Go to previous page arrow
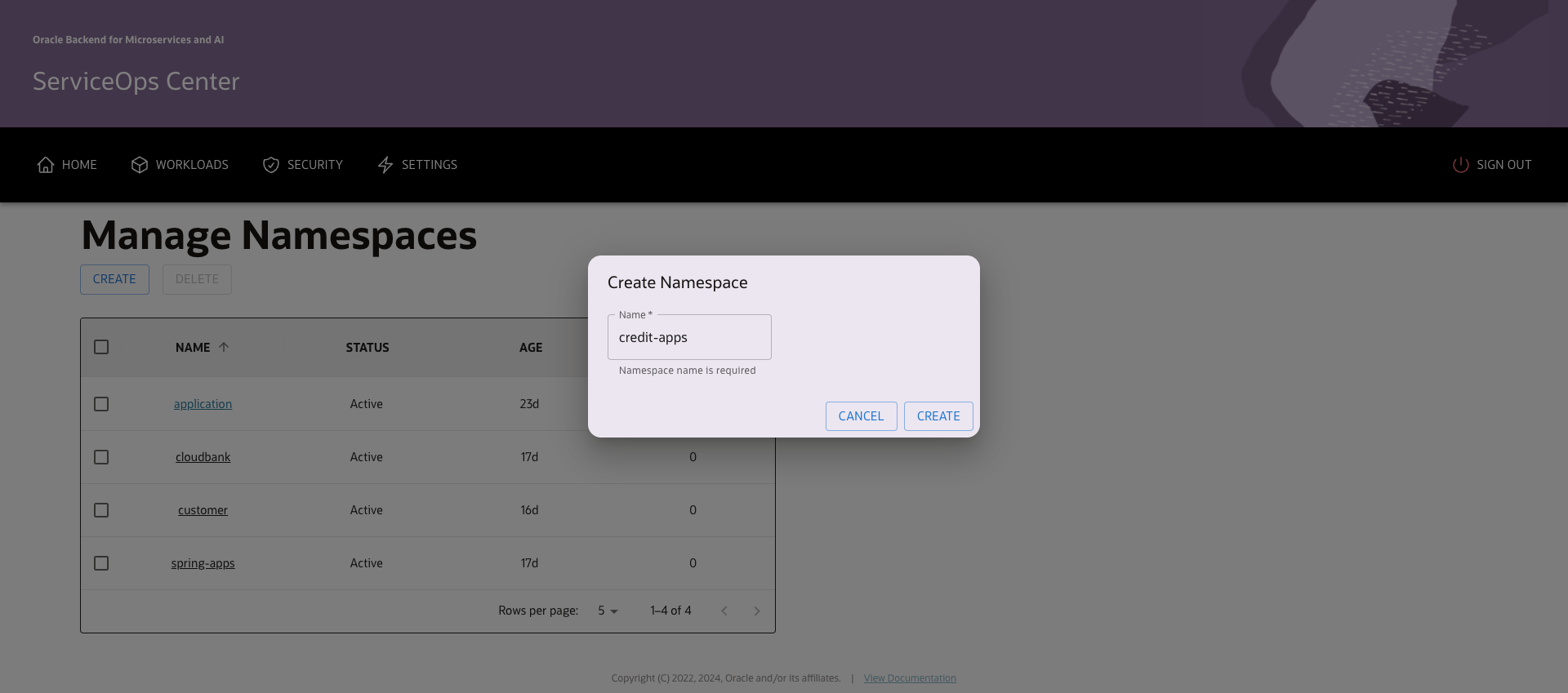Screen dimensions: 1568x693 tap(724, 611)
